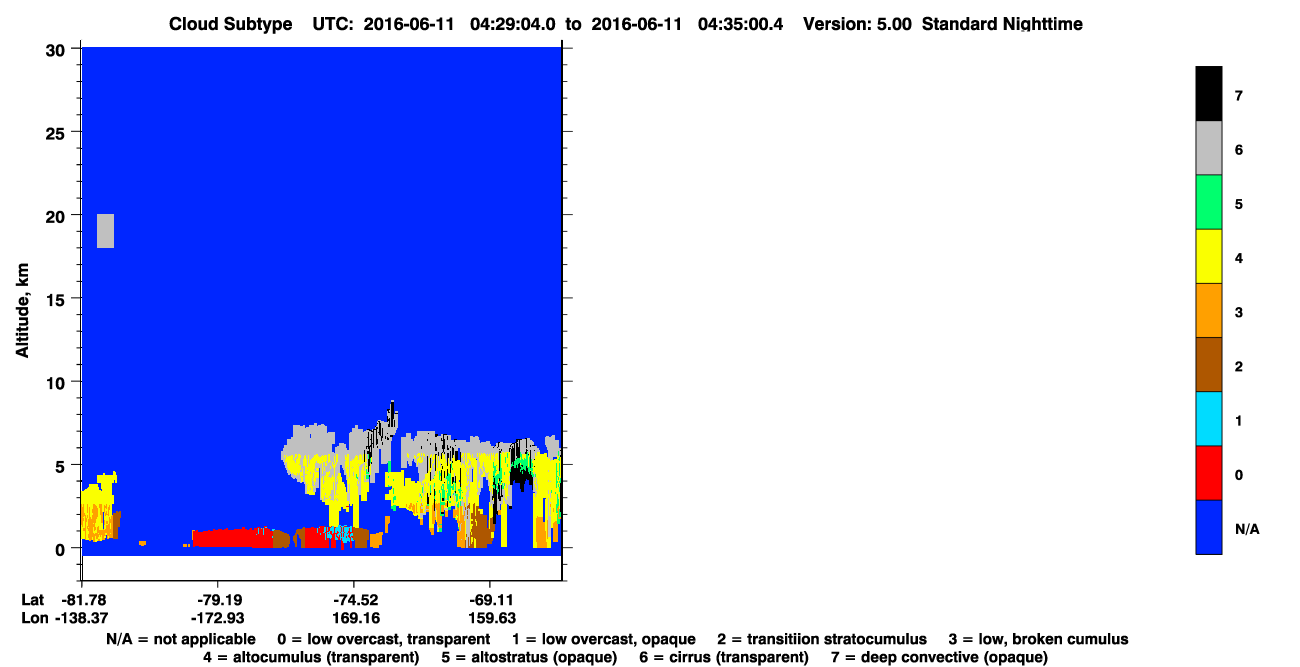
Task: Click the 'Lat' axis row label
Action: click(33, 600)
